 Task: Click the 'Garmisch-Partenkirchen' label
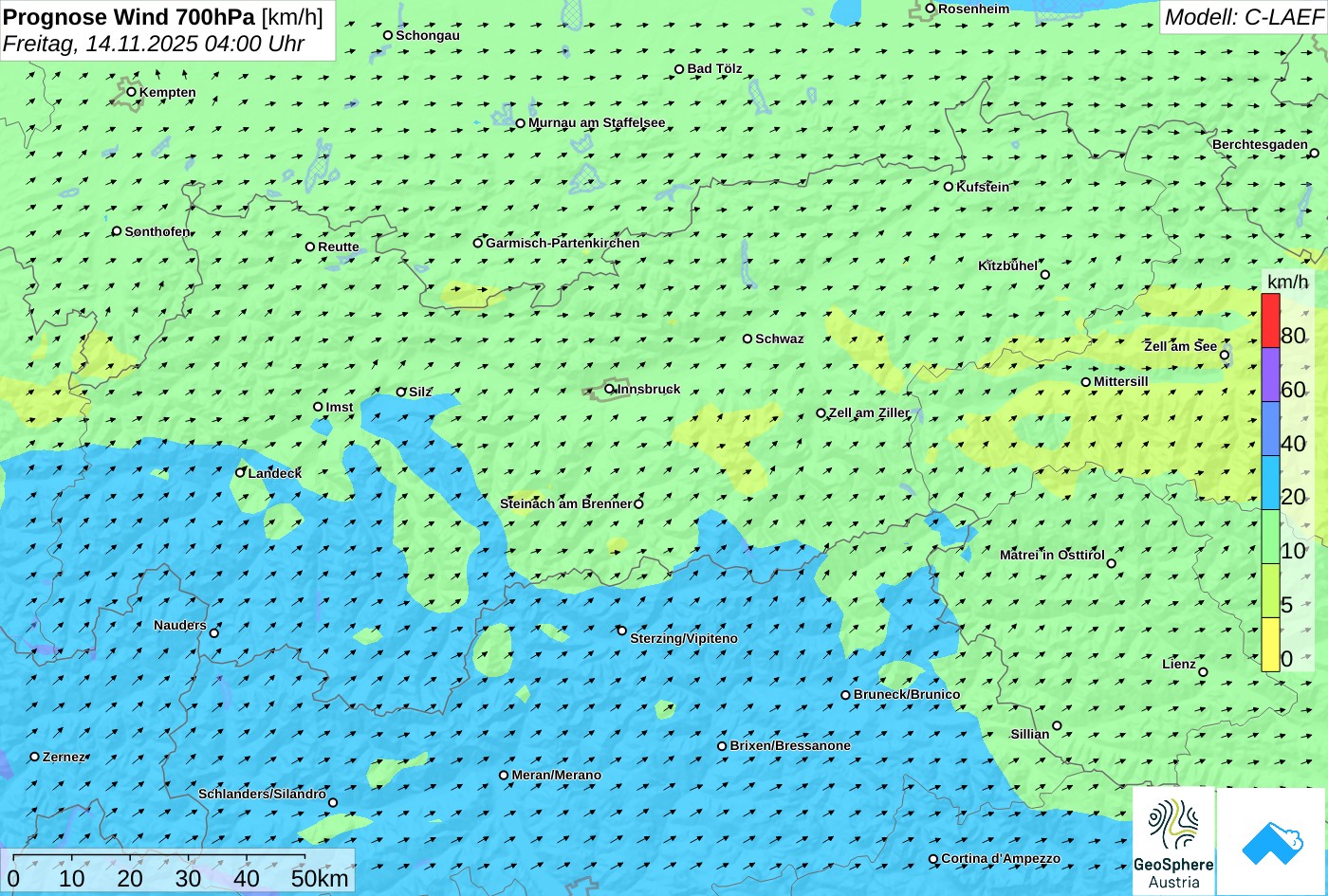coord(563,243)
